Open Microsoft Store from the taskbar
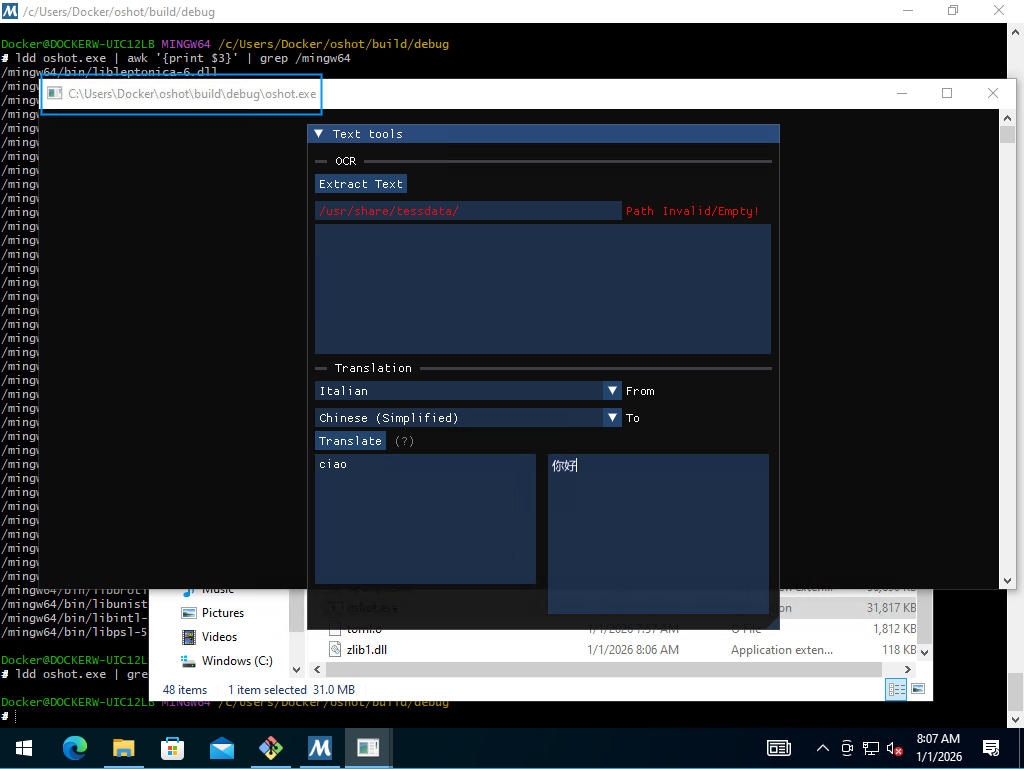This screenshot has width=1024, height=769. pos(173,747)
